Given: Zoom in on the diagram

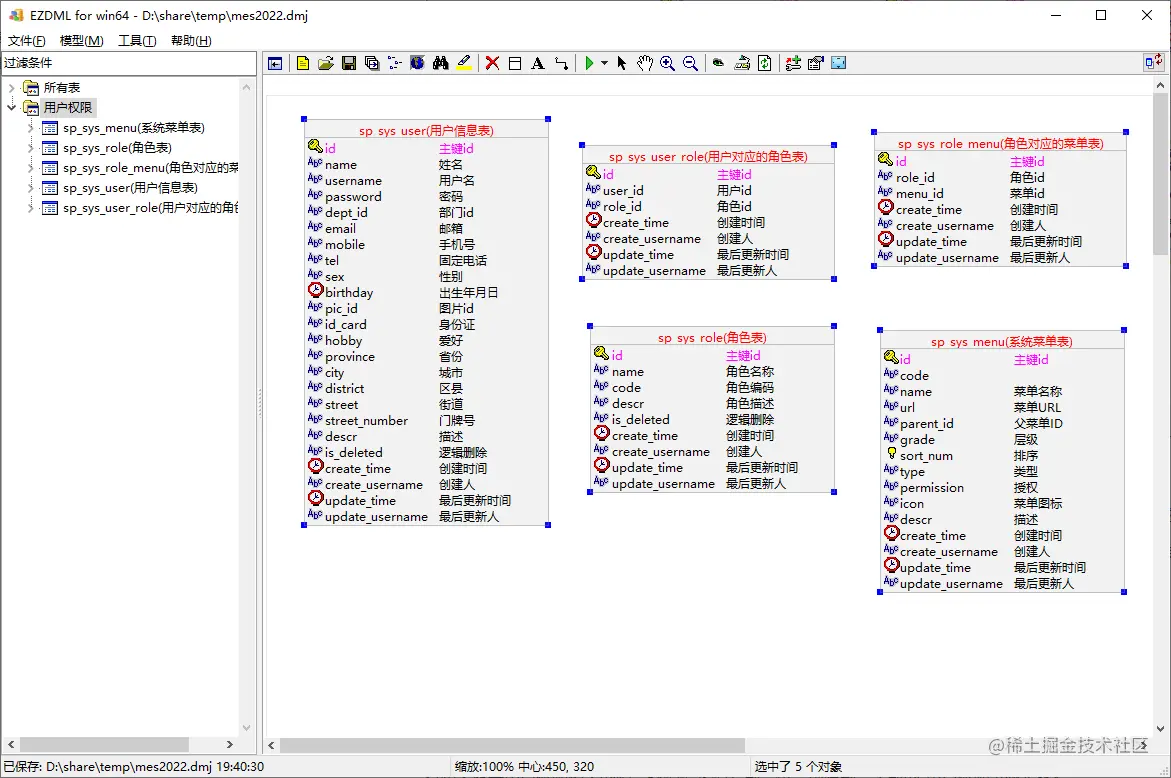Looking at the screenshot, I should pyautogui.click(x=668, y=63).
